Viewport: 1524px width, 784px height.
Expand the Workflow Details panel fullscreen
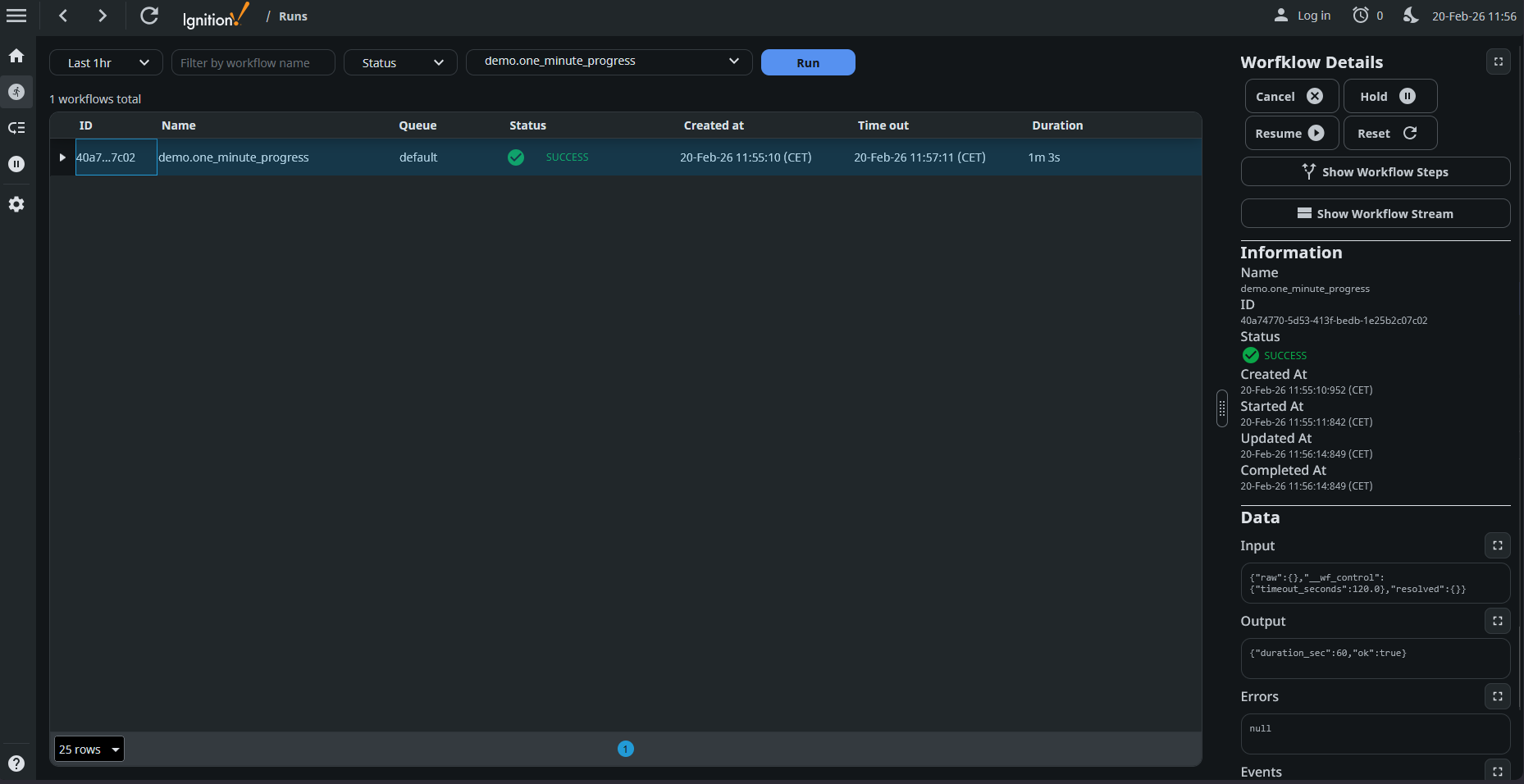pos(1498,62)
